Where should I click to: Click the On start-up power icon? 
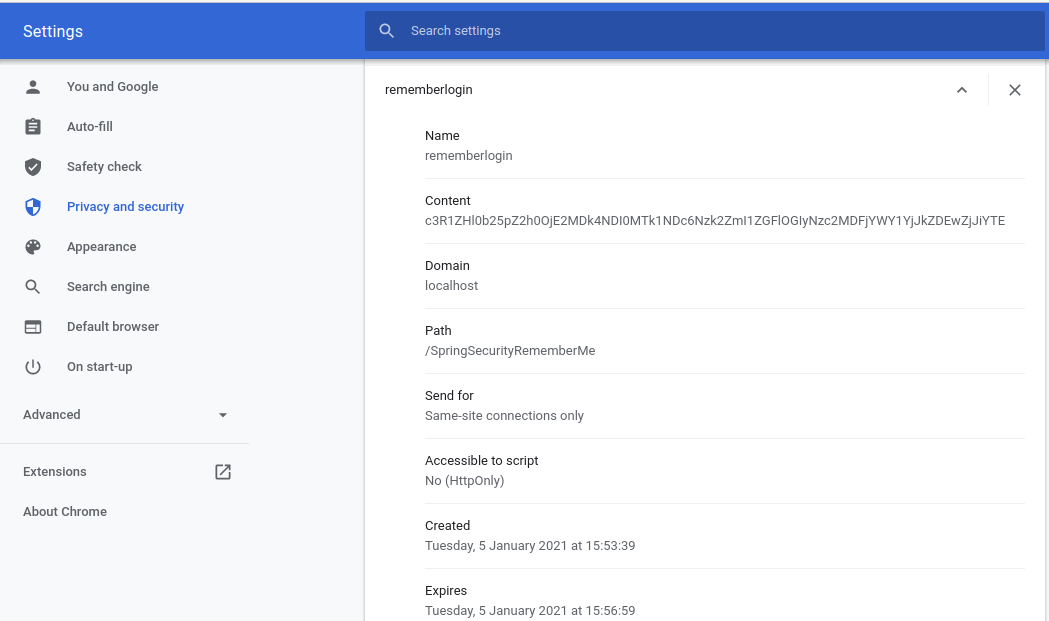[33, 367]
